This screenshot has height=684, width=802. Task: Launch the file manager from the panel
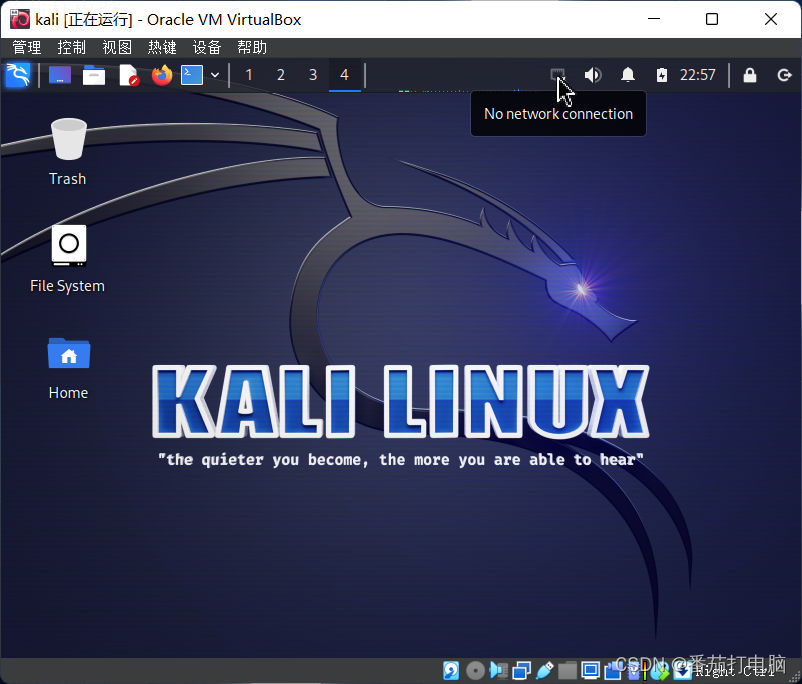click(94, 75)
